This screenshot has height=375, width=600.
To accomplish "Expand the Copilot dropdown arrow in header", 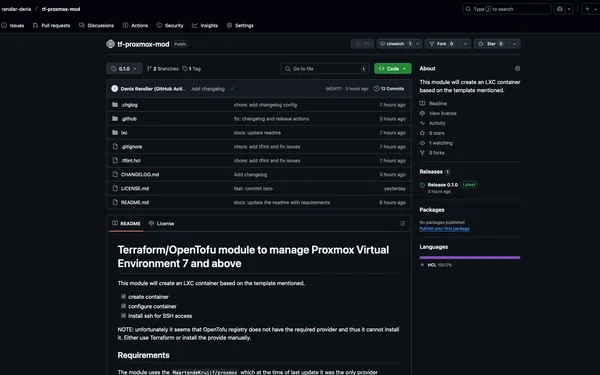I will point(569,9).
